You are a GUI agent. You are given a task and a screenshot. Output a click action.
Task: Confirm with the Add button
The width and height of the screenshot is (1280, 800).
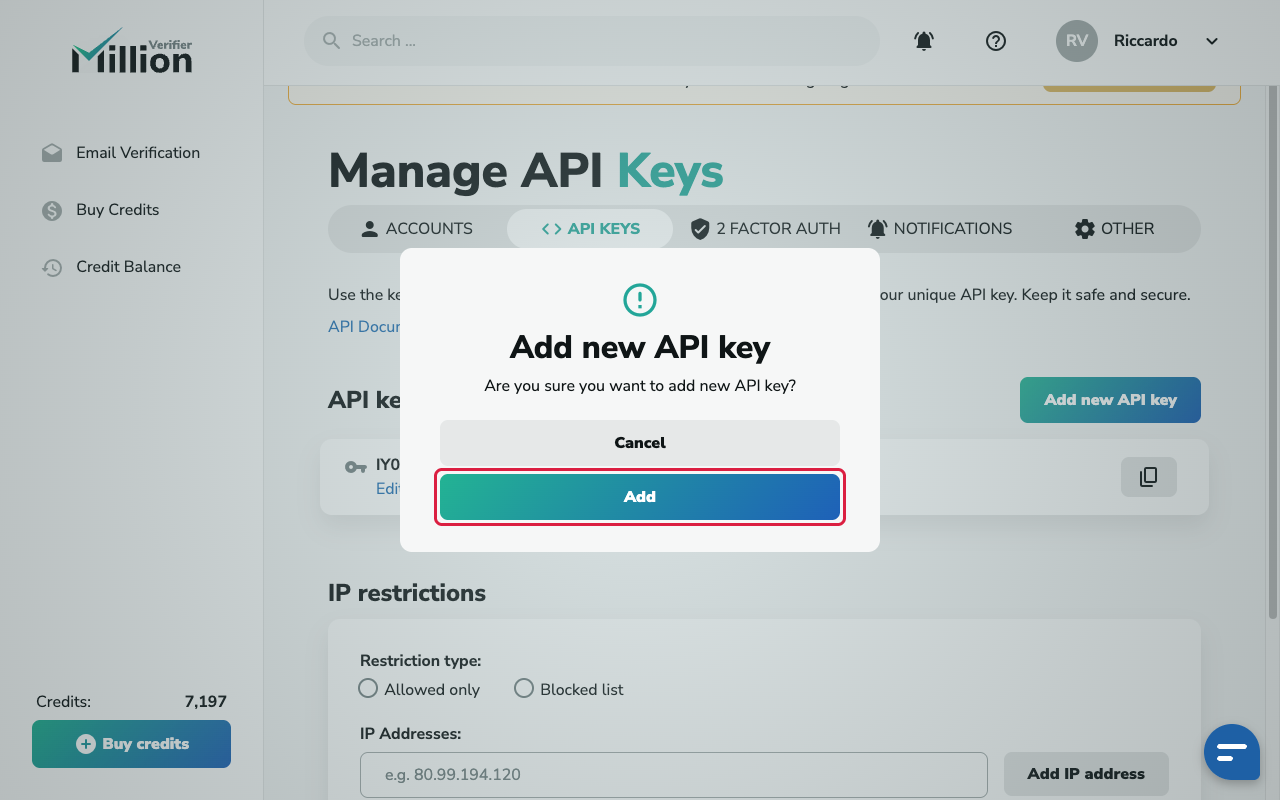click(x=640, y=497)
